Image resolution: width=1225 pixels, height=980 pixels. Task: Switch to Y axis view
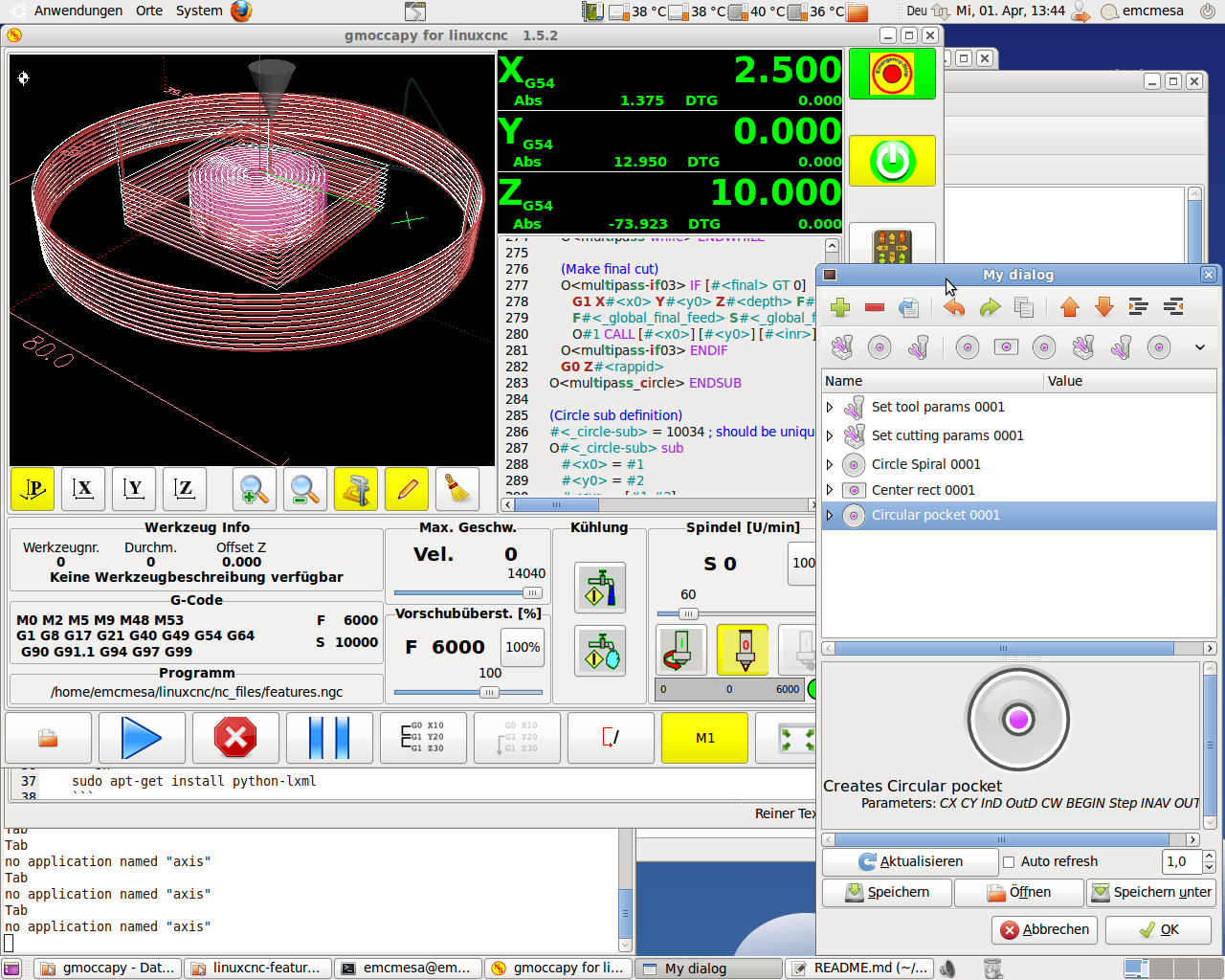tap(134, 489)
